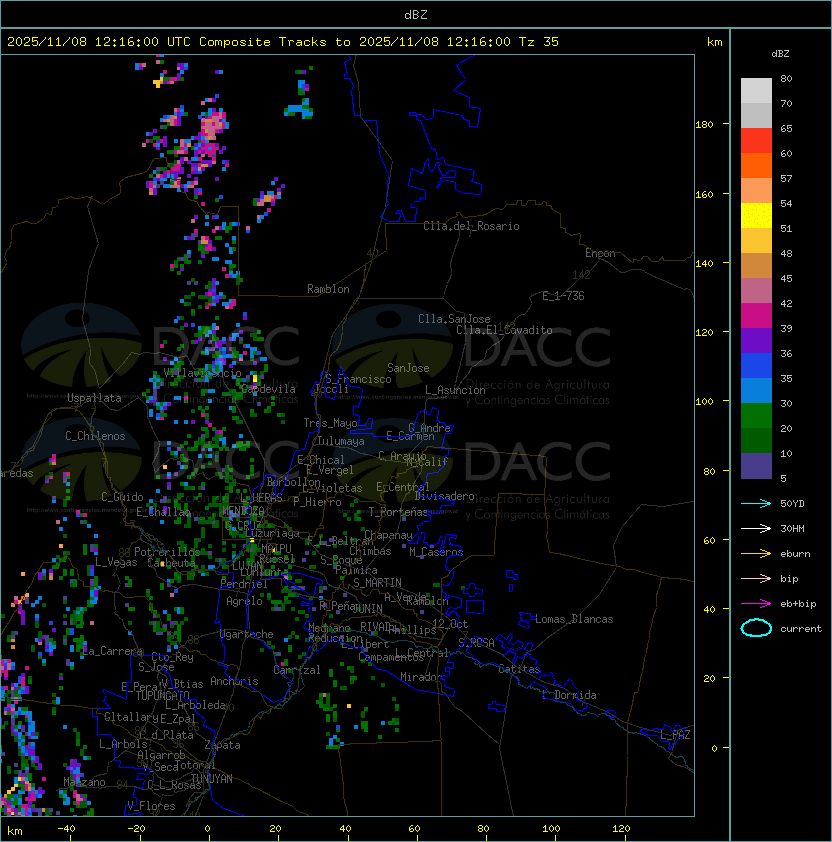This screenshot has width=832, height=842.
Task: Click the S_MARTIN label
Action: [x=377, y=583]
